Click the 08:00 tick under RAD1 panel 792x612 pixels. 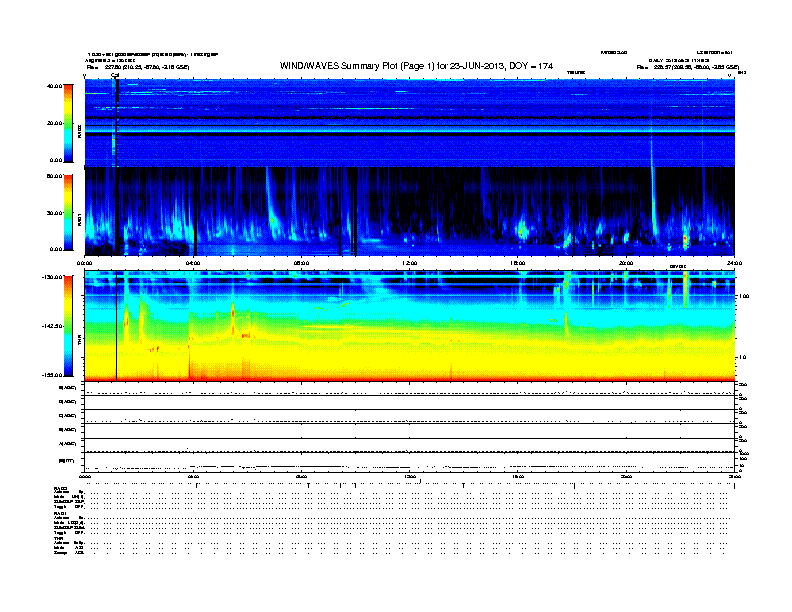[x=301, y=263]
